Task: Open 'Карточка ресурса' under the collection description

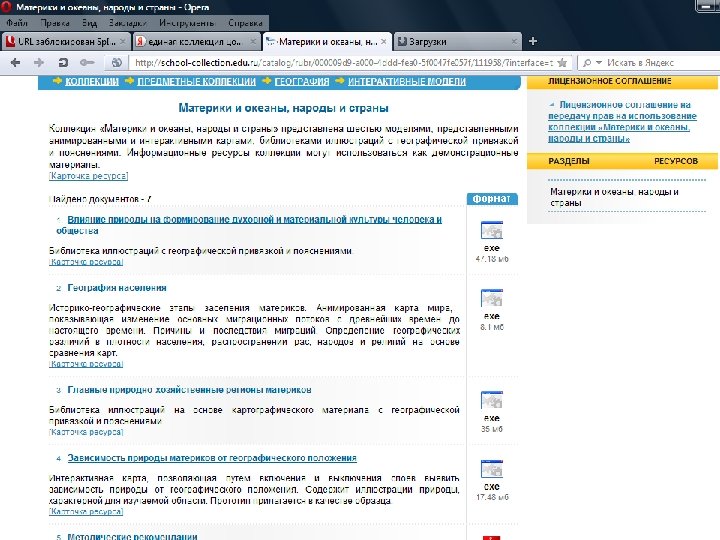Action: [88, 176]
